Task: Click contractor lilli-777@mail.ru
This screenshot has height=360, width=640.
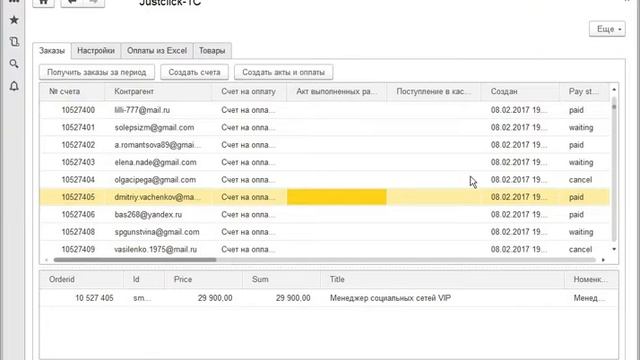Action: pos(142,110)
